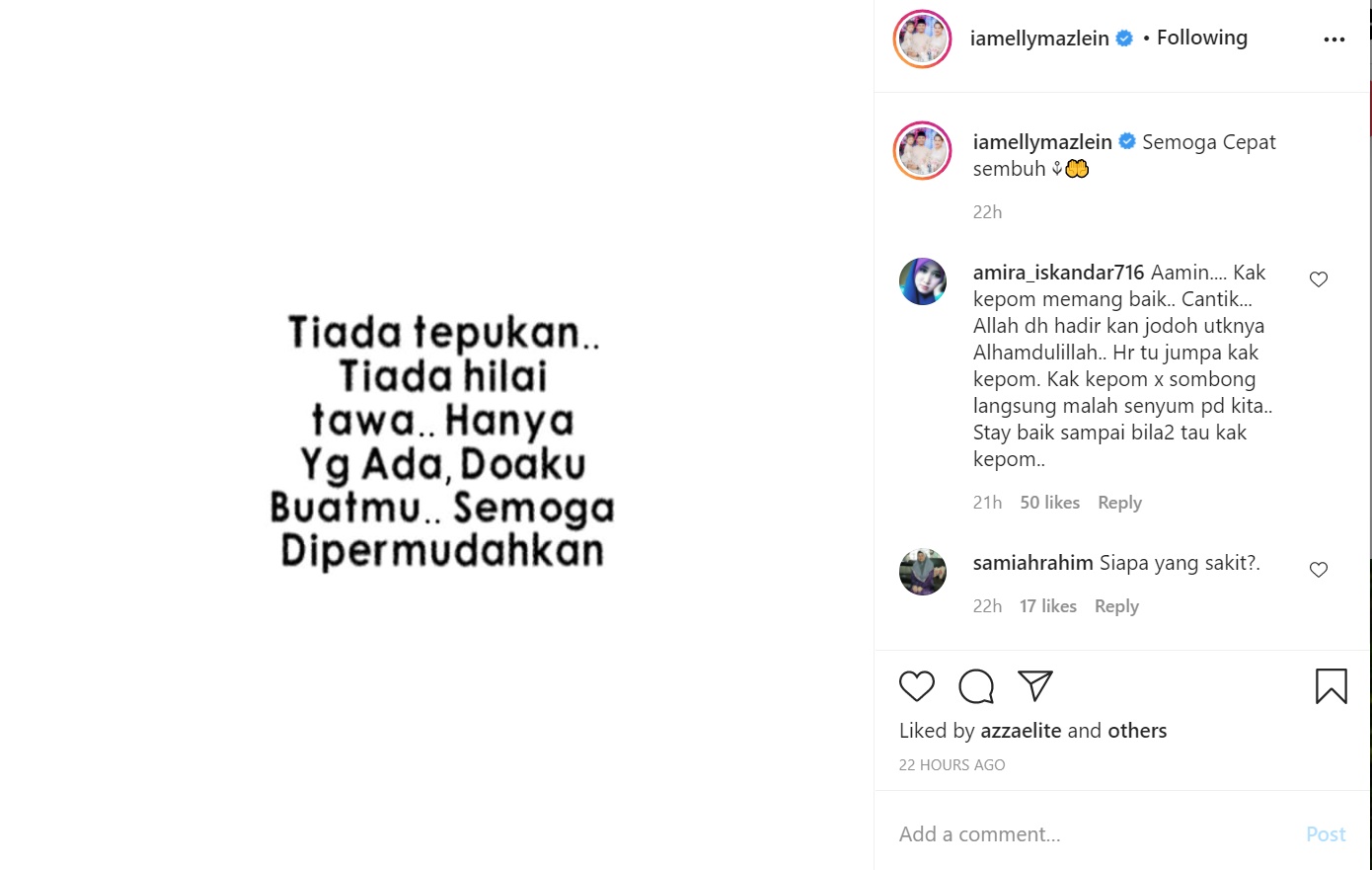Open comment bubble icon under post

pos(976,686)
